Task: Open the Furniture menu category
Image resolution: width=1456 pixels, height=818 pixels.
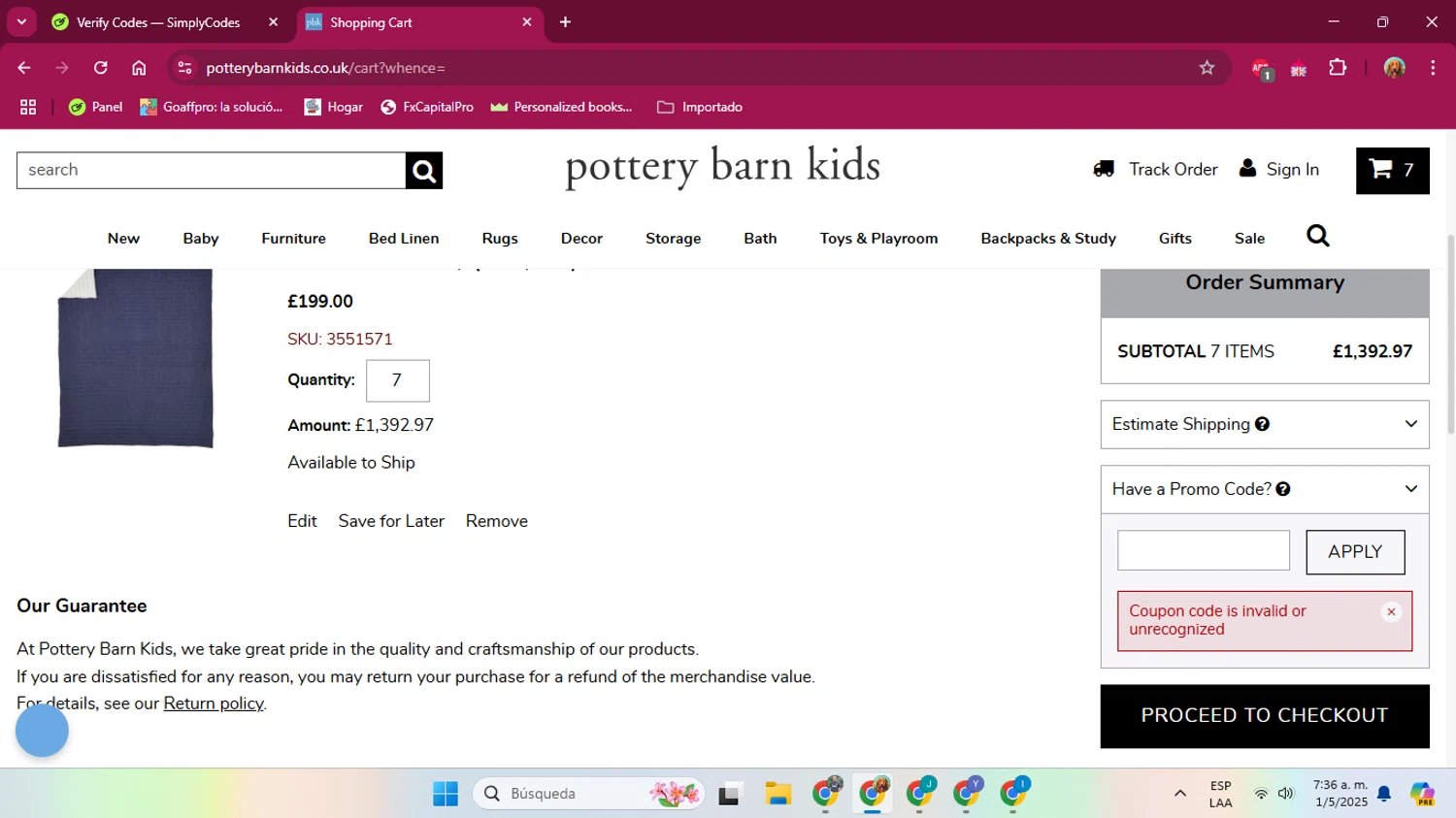Action: [x=293, y=239]
